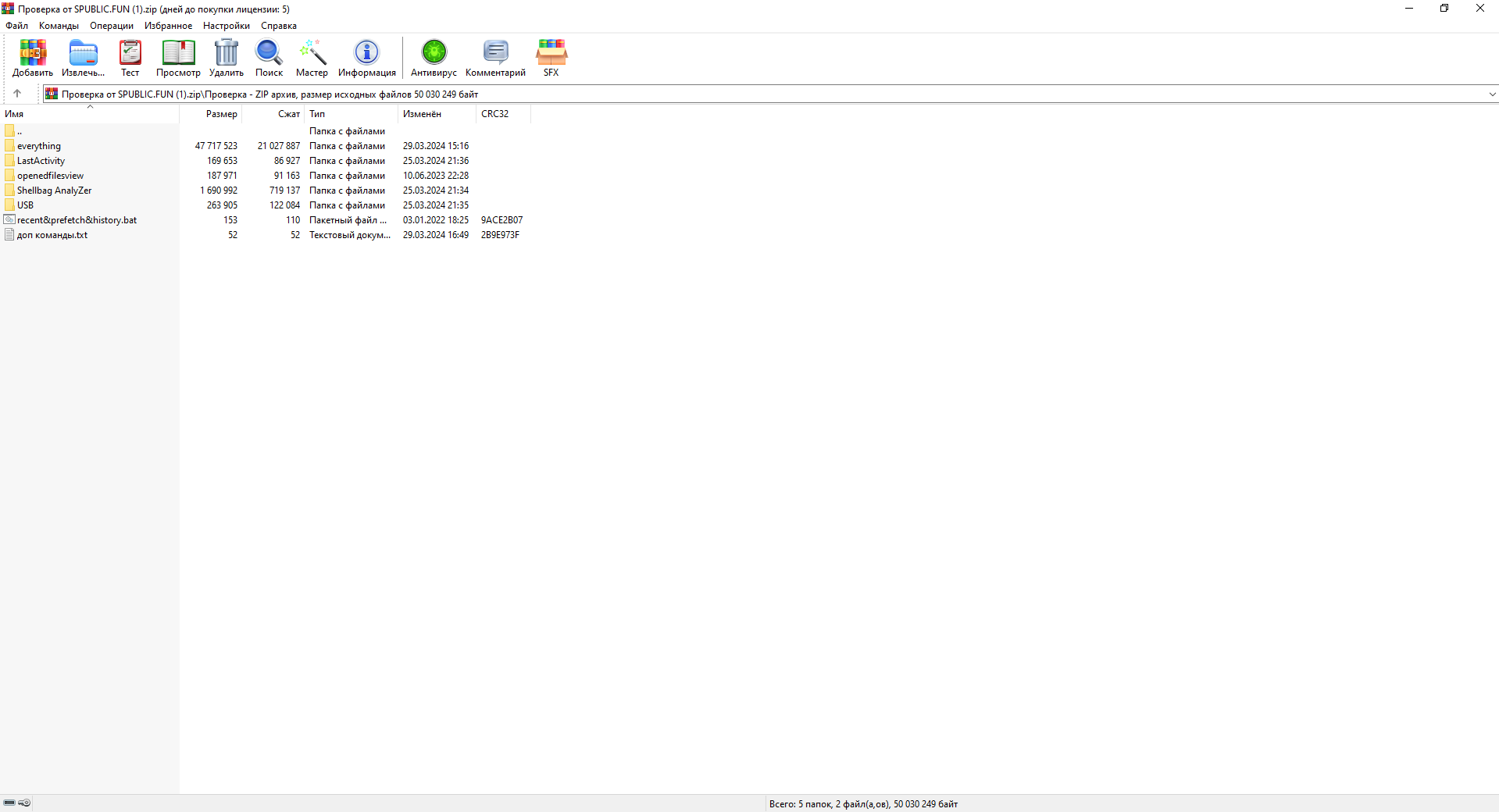Click the openedfilesview folder icon

coord(9,176)
